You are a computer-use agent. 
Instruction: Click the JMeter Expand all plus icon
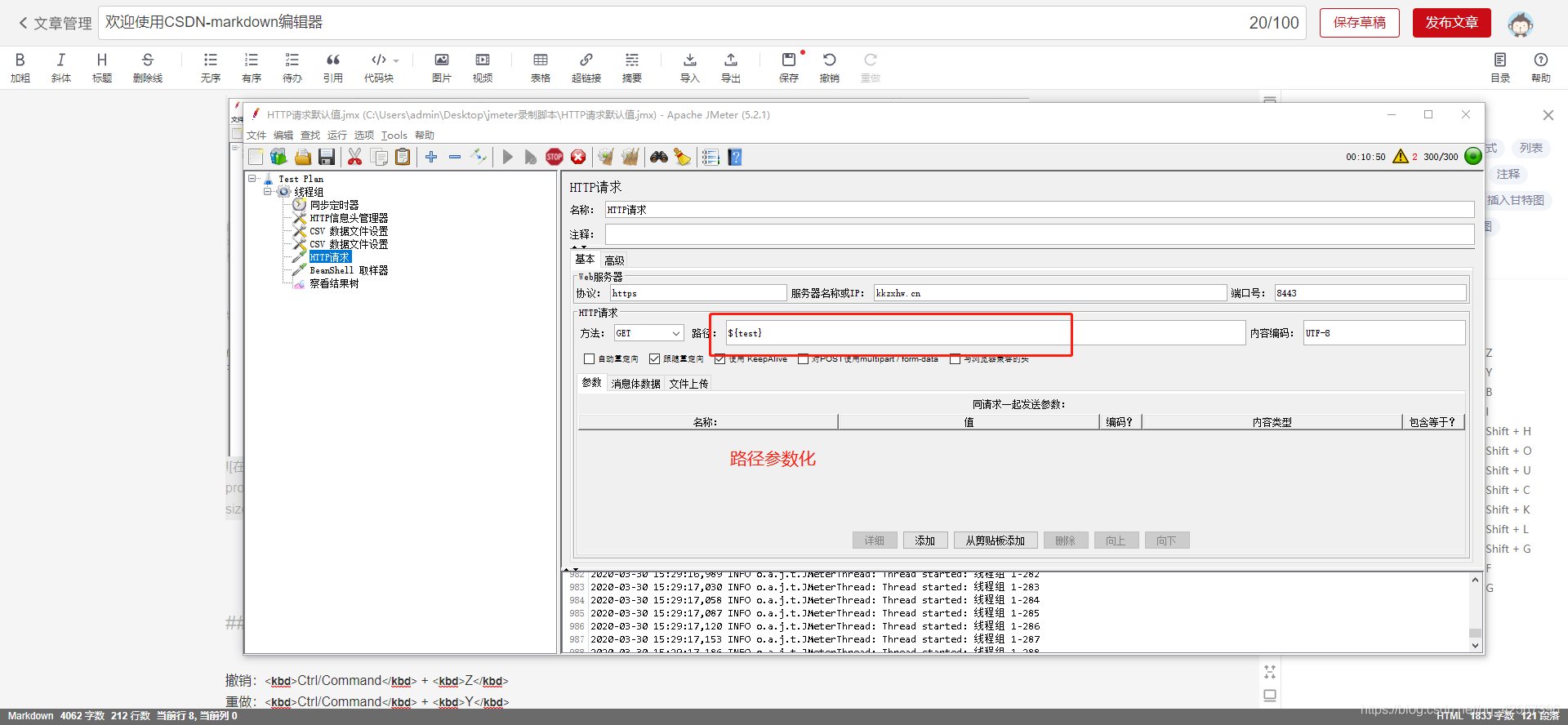point(431,157)
